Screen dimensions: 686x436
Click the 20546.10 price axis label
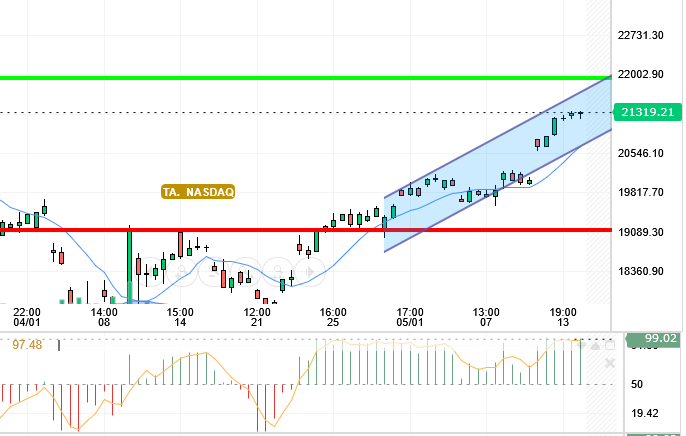click(x=640, y=153)
